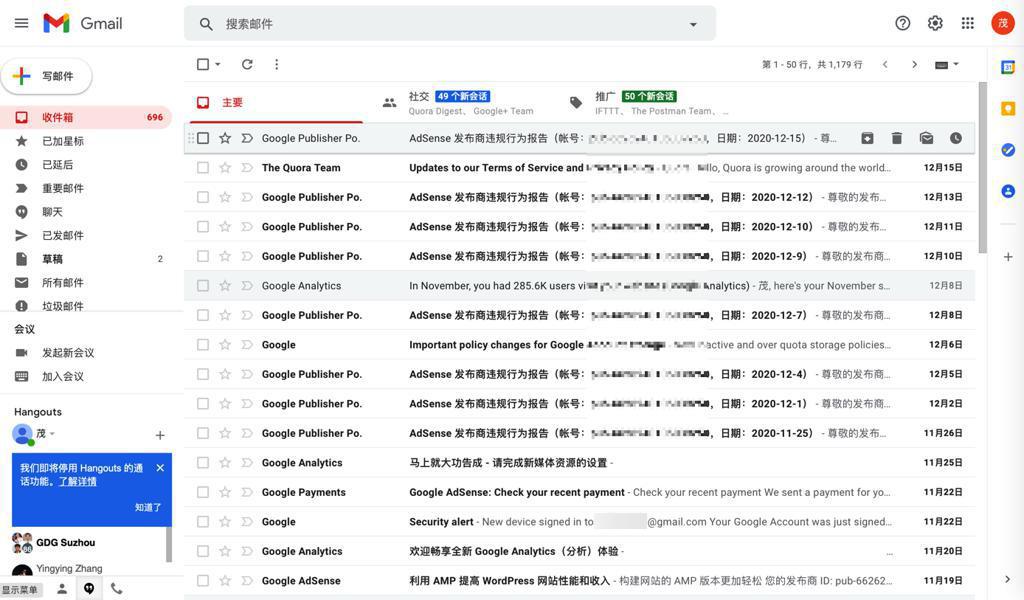Expand the side panel chevron at bottom right
This screenshot has height=600, width=1024.
pos(1007,579)
